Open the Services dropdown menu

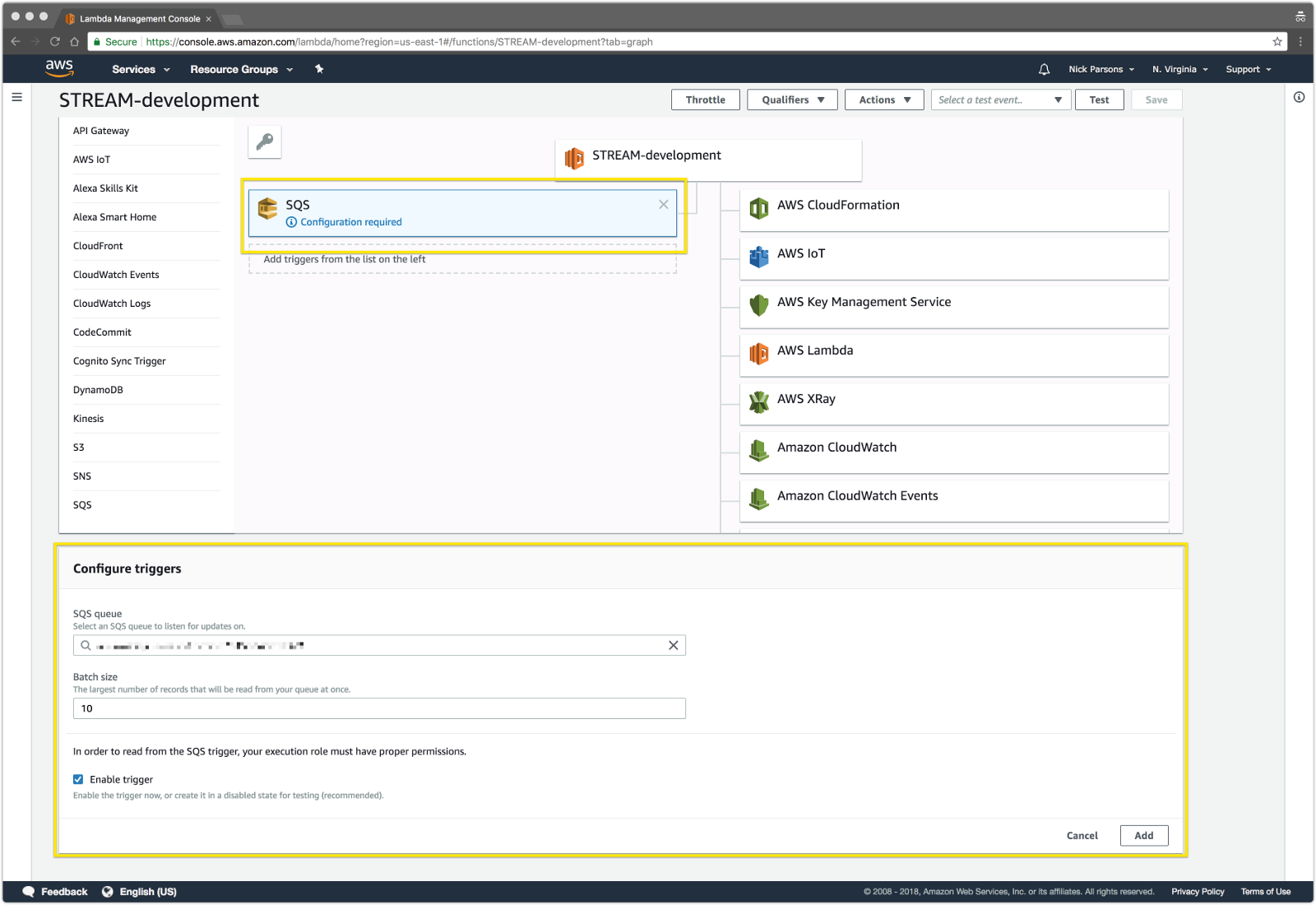[x=141, y=70]
